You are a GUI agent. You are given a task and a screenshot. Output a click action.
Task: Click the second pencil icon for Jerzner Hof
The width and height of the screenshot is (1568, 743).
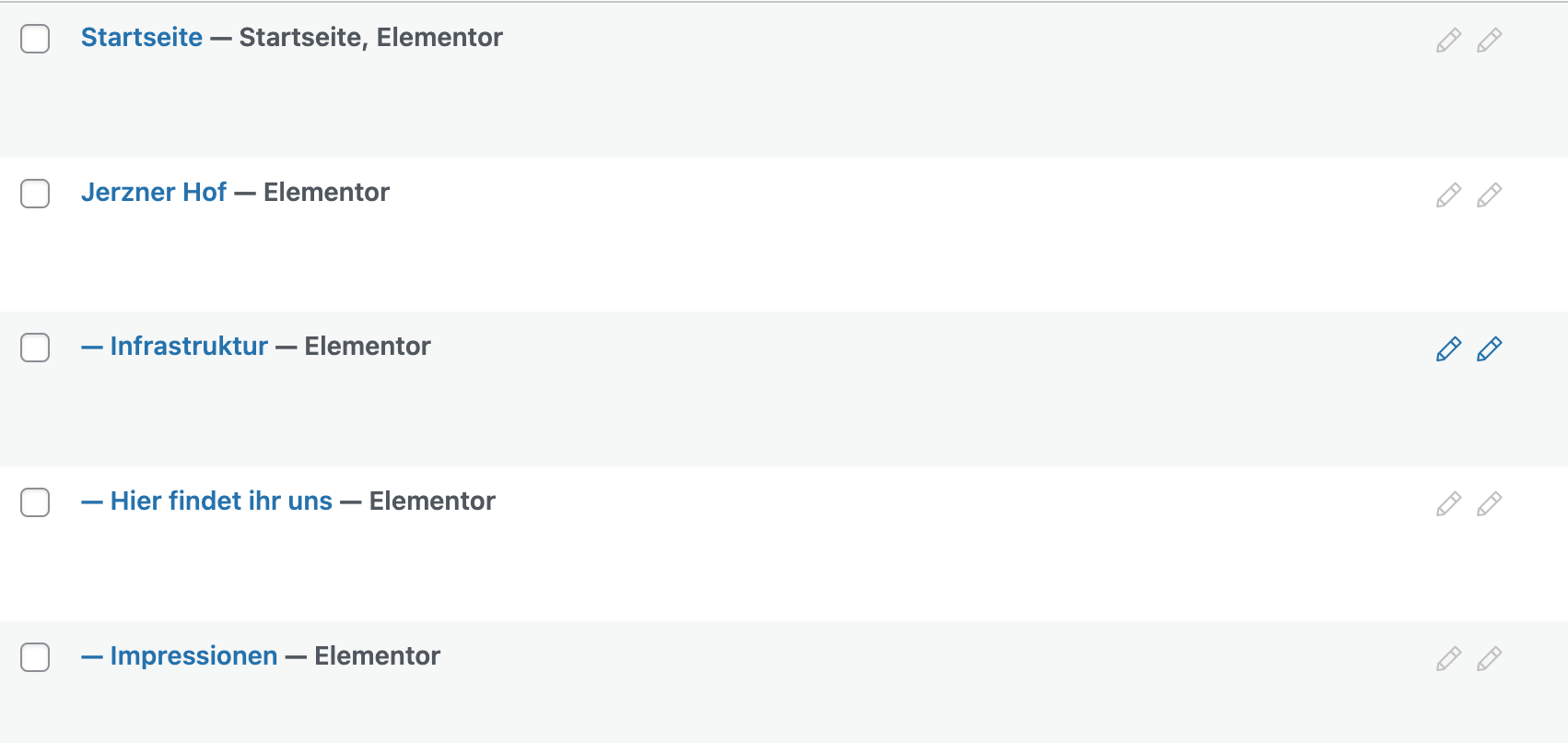tap(1489, 195)
